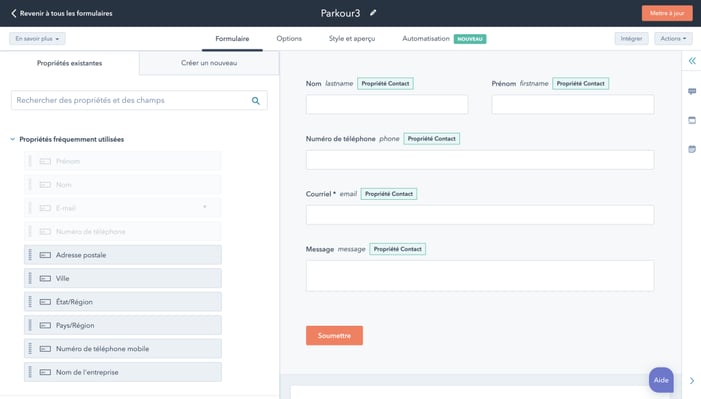Click the Mettre à jour button

(667, 13)
